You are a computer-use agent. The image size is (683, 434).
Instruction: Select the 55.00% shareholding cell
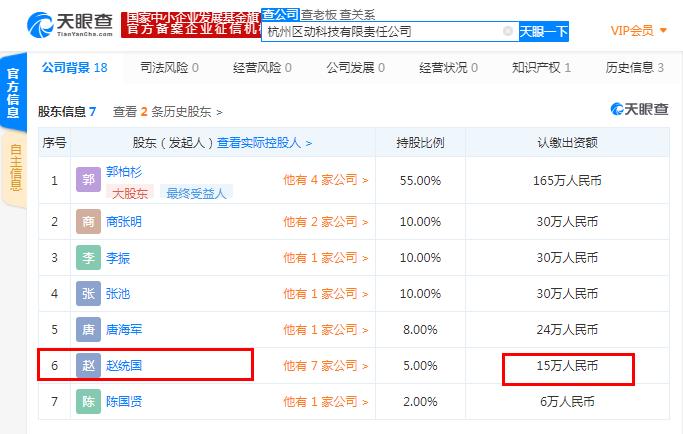tap(420, 180)
